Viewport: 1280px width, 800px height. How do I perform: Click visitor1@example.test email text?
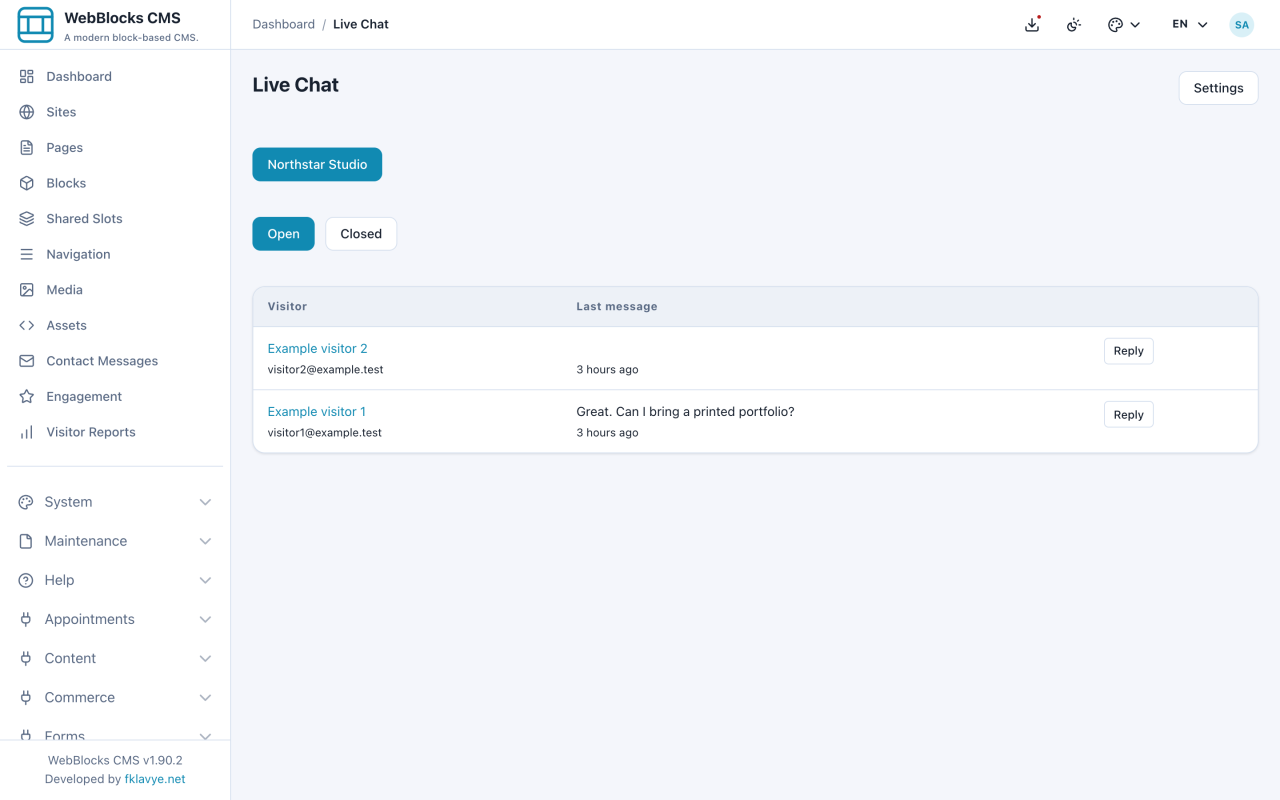pos(324,433)
